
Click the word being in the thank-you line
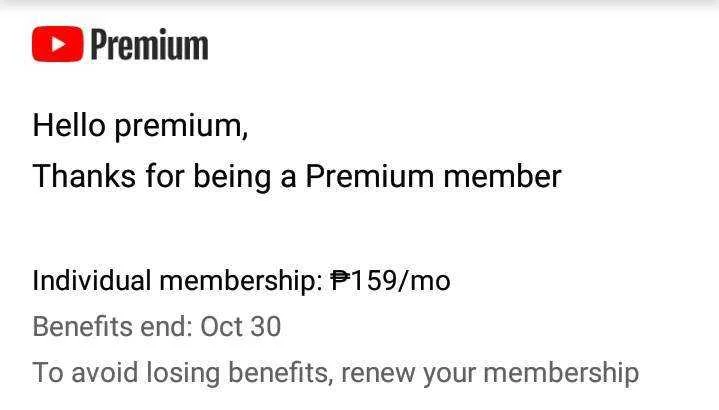[x=232, y=178]
